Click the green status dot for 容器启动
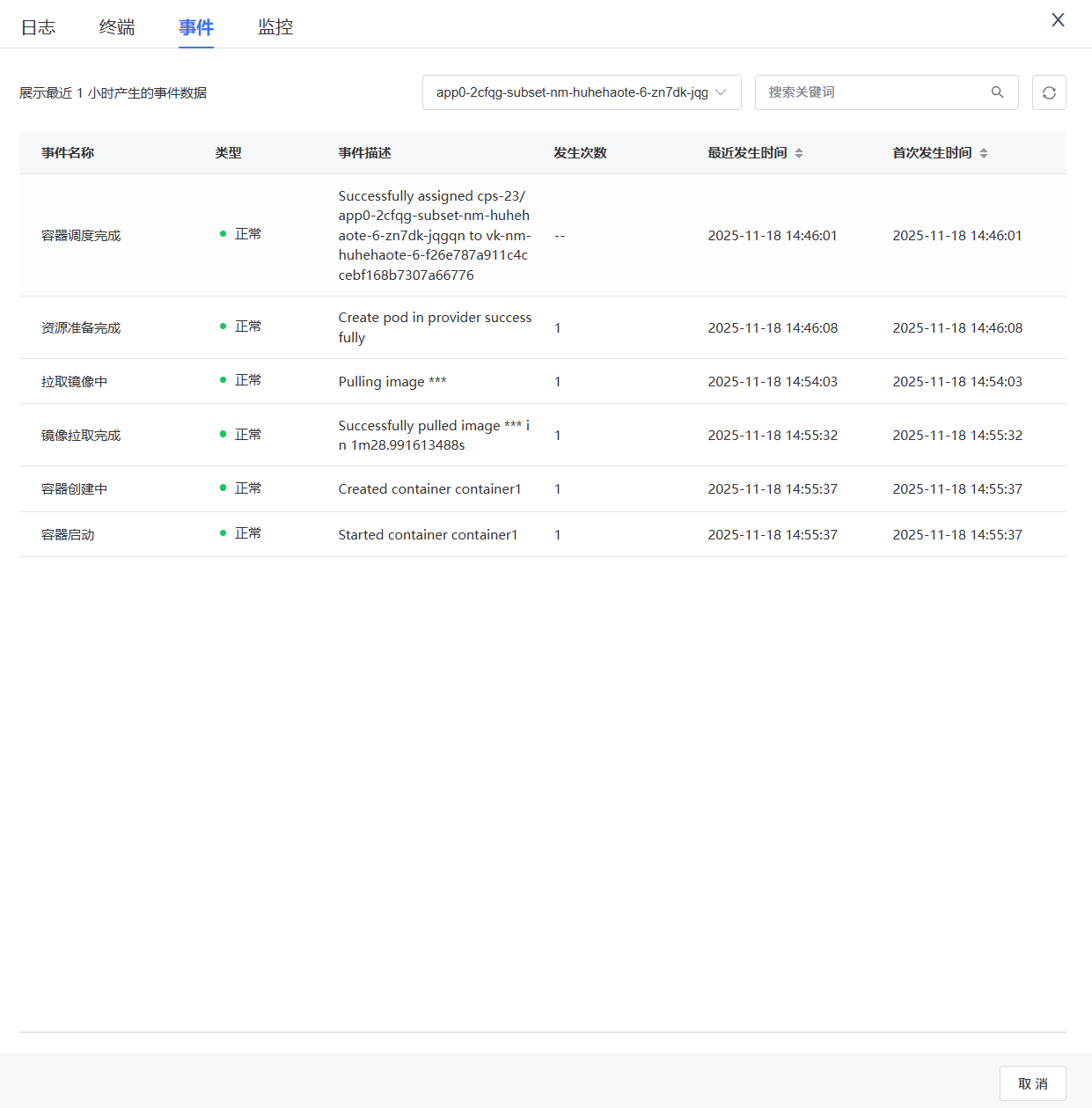Screen dimensions: 1092x1108 223,533
